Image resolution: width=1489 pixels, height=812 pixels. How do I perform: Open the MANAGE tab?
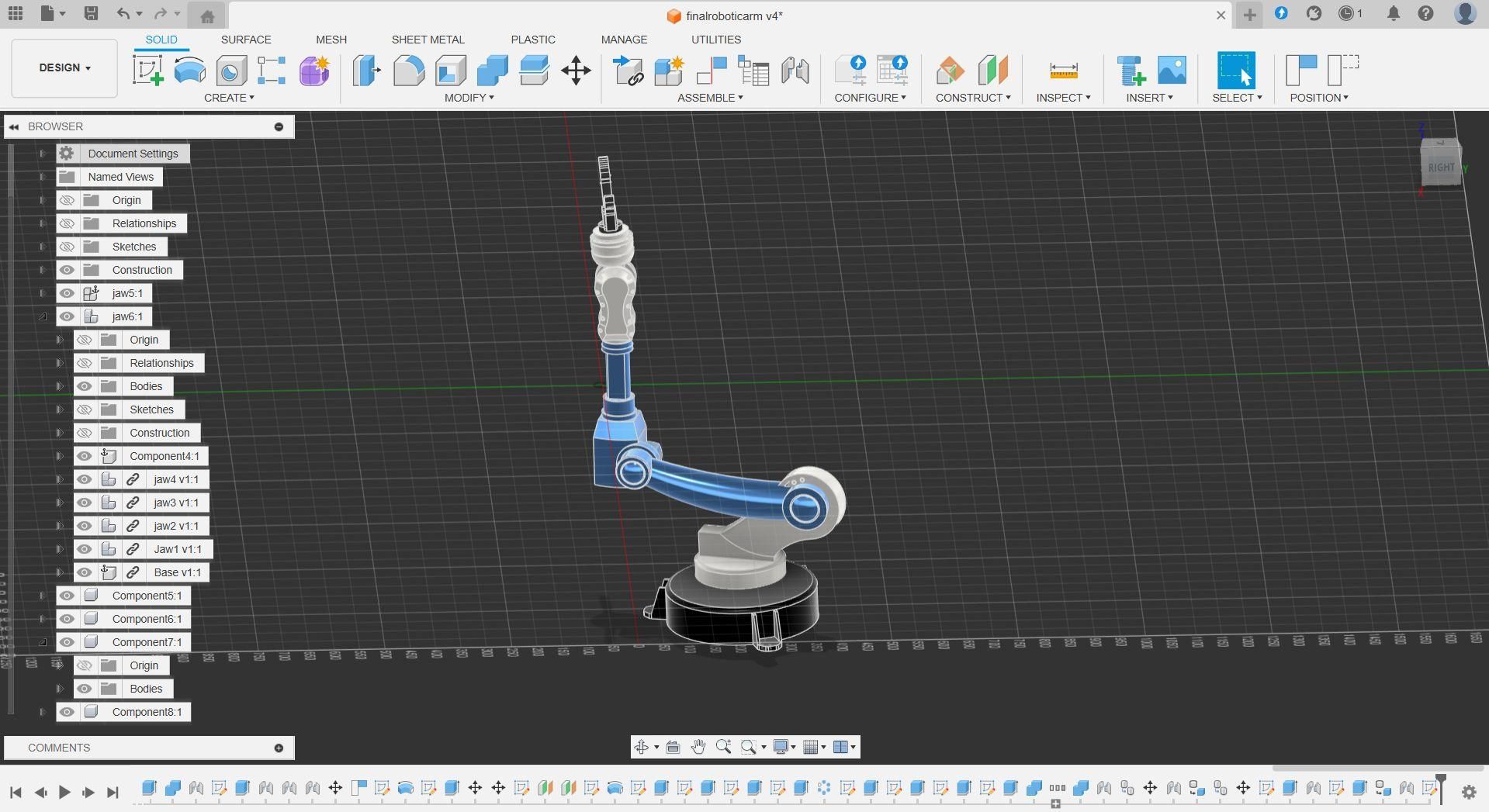point(624,40)
